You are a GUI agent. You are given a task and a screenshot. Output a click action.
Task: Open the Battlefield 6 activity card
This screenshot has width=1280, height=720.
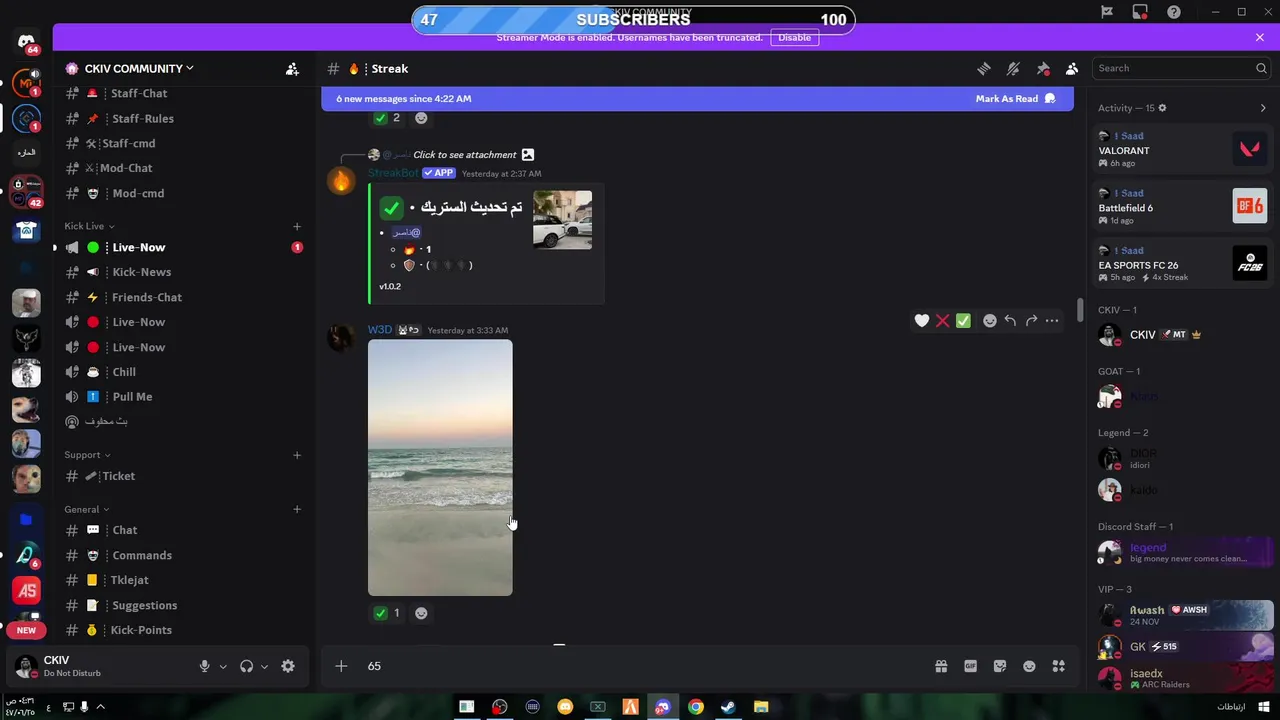click(1182, 207)
